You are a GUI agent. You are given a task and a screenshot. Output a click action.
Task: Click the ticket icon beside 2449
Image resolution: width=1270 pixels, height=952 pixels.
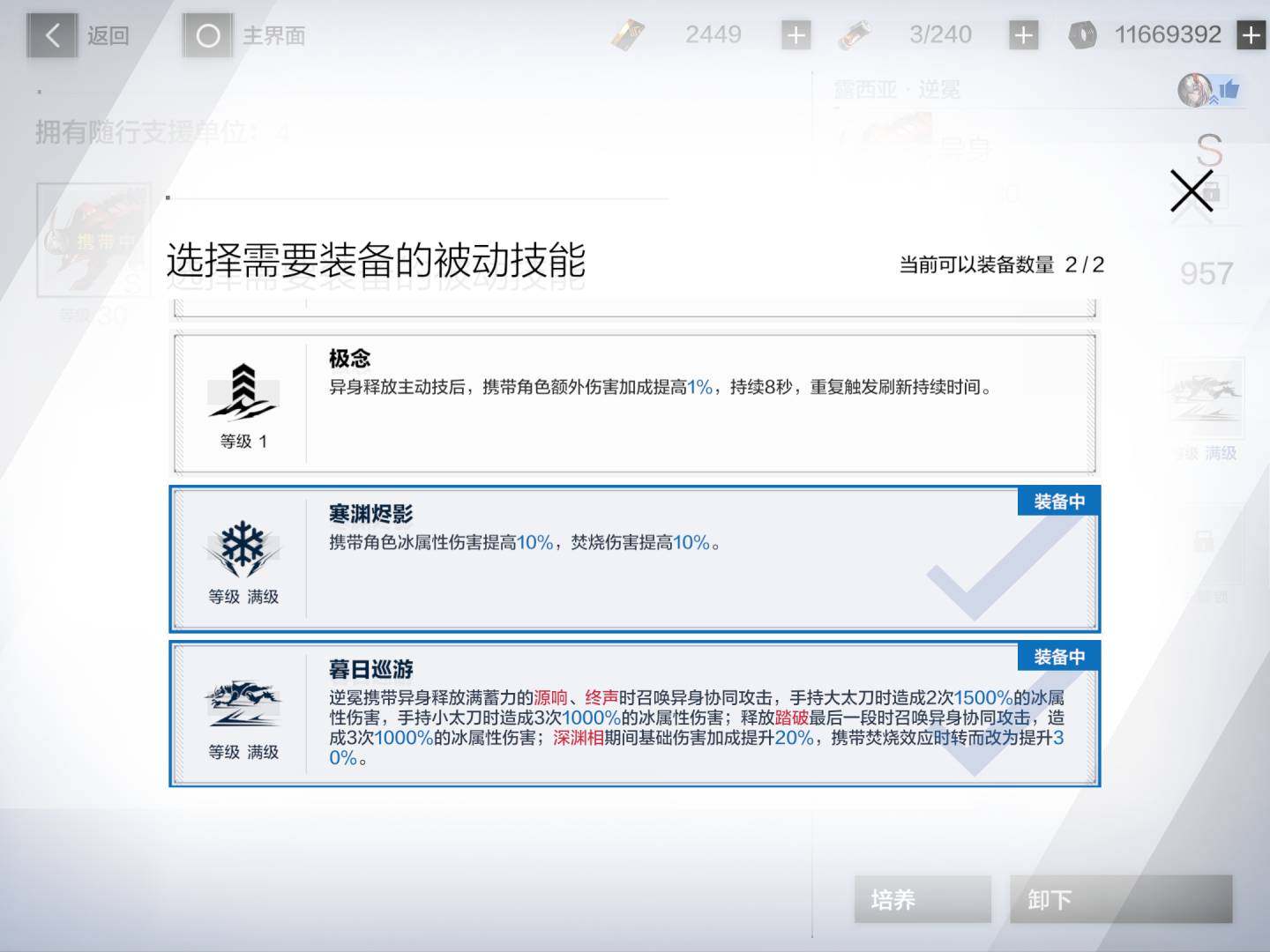tap(627, 35)
